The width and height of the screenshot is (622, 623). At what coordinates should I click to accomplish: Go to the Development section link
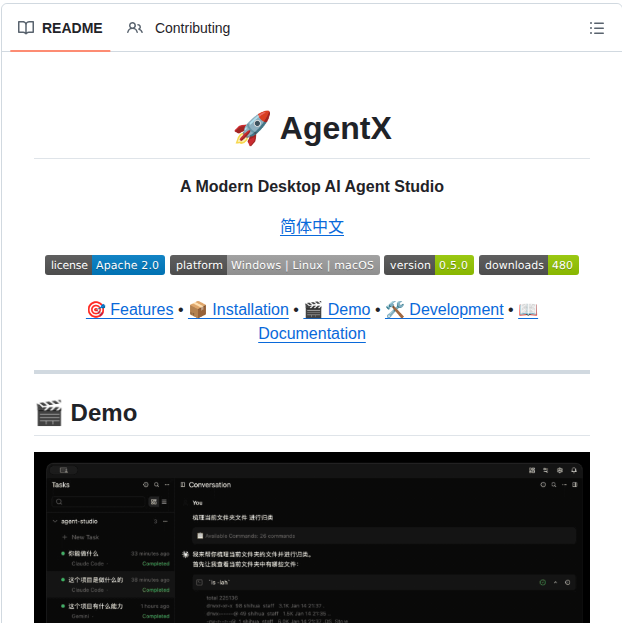444,310
